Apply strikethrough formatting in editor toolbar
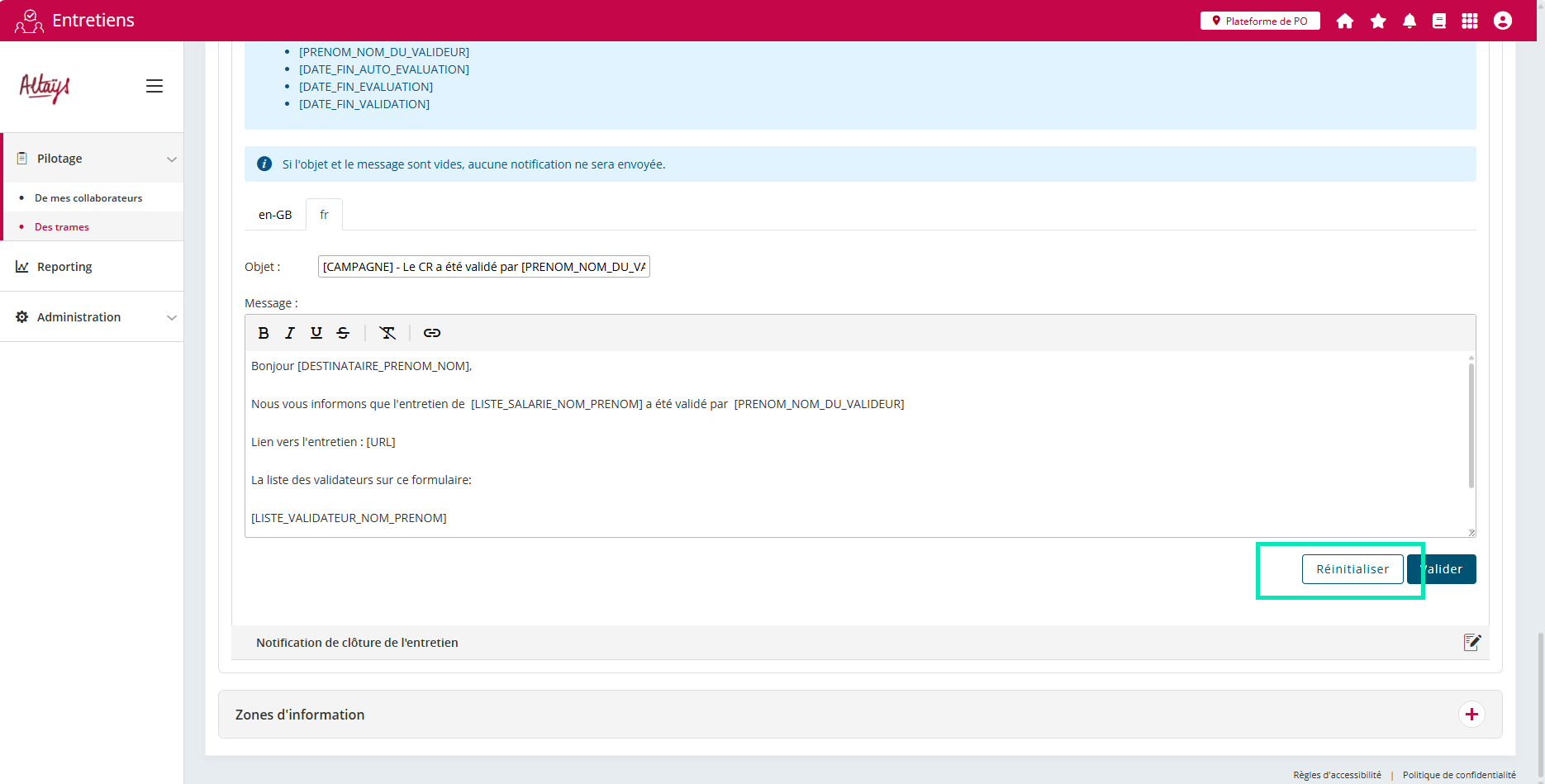The height and width of the screenshot is (784, 1545). 343,333
